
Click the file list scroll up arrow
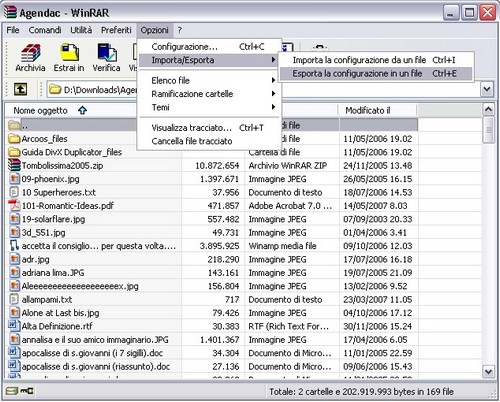[x=488, y=109]
